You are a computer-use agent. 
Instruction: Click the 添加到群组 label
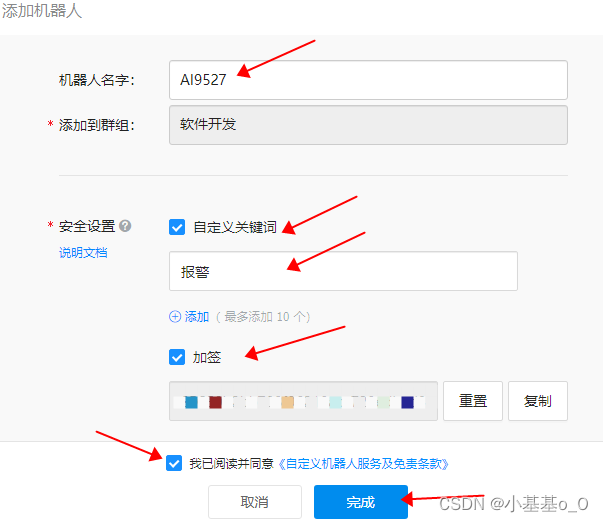97,125
